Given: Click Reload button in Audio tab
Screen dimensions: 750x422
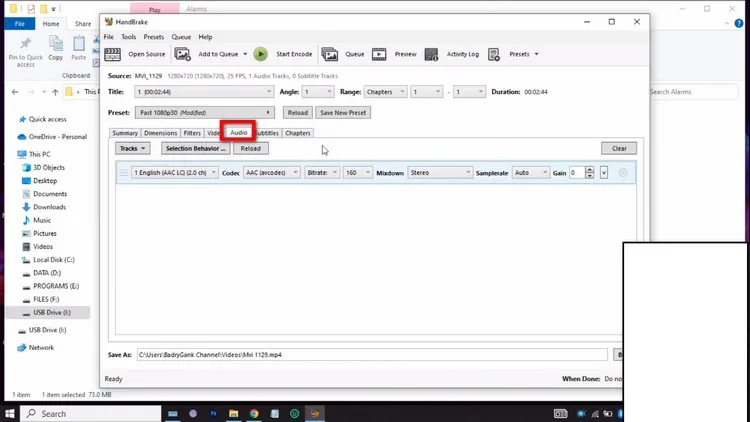Looking at the screenshot, I should tap(251, 148).
